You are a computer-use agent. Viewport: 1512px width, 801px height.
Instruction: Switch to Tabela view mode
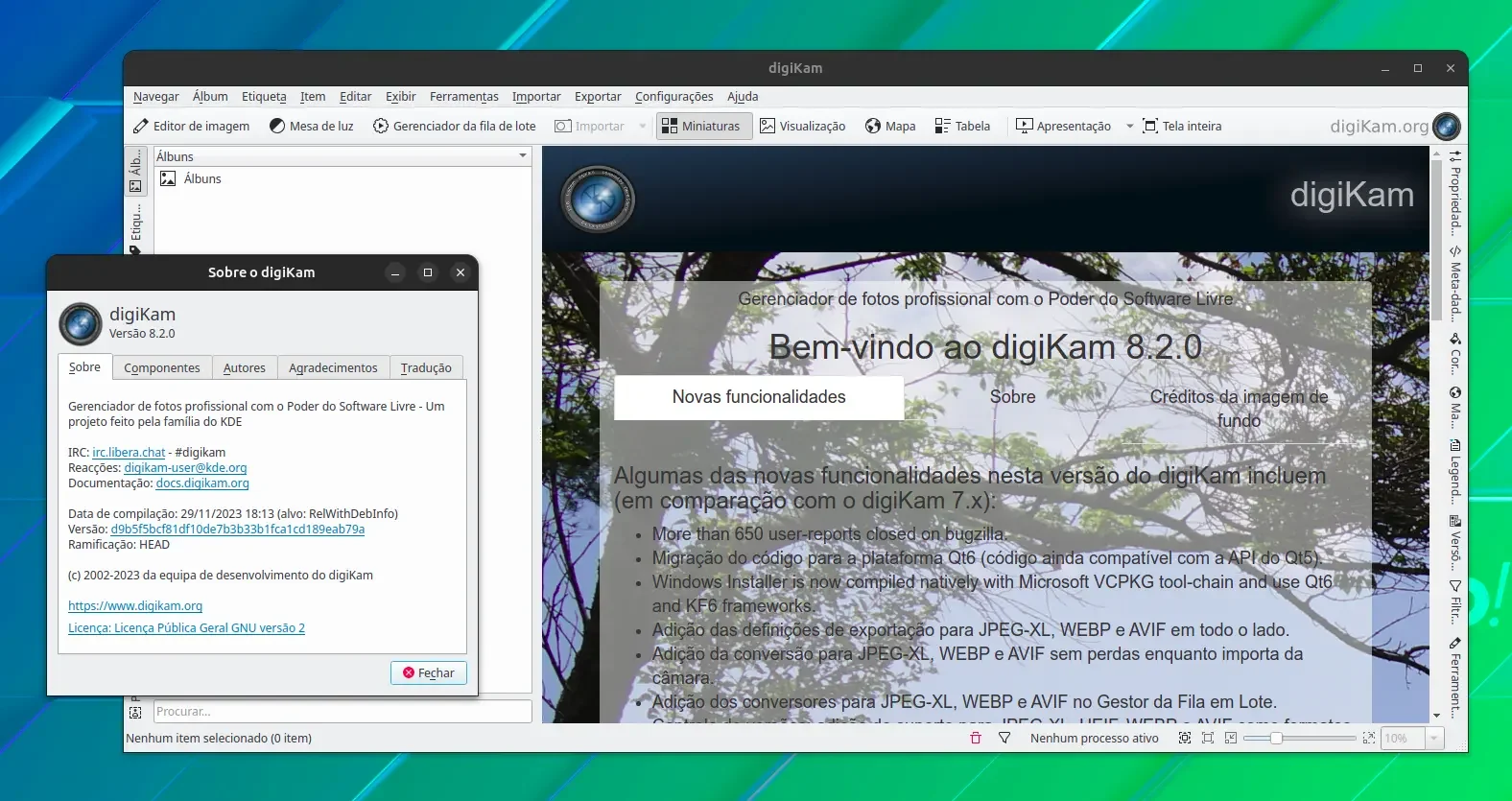point(962,126)
